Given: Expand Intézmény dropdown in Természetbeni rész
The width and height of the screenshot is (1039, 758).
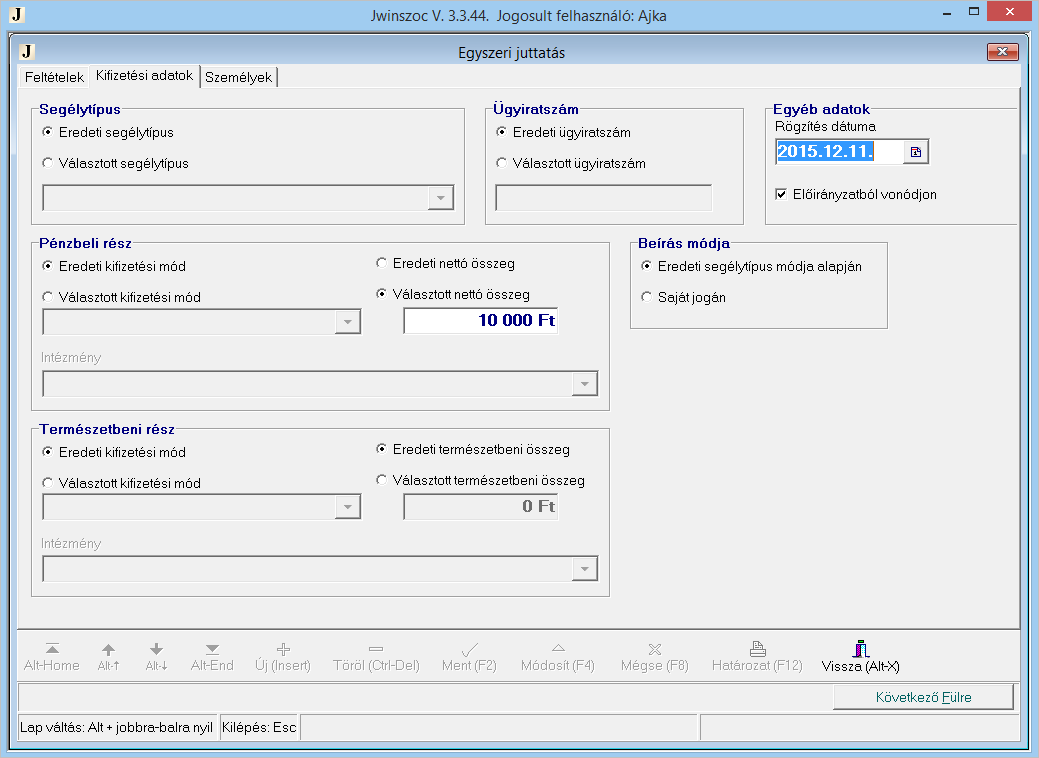Looking at the screenshot, I should tap(584, 569).
